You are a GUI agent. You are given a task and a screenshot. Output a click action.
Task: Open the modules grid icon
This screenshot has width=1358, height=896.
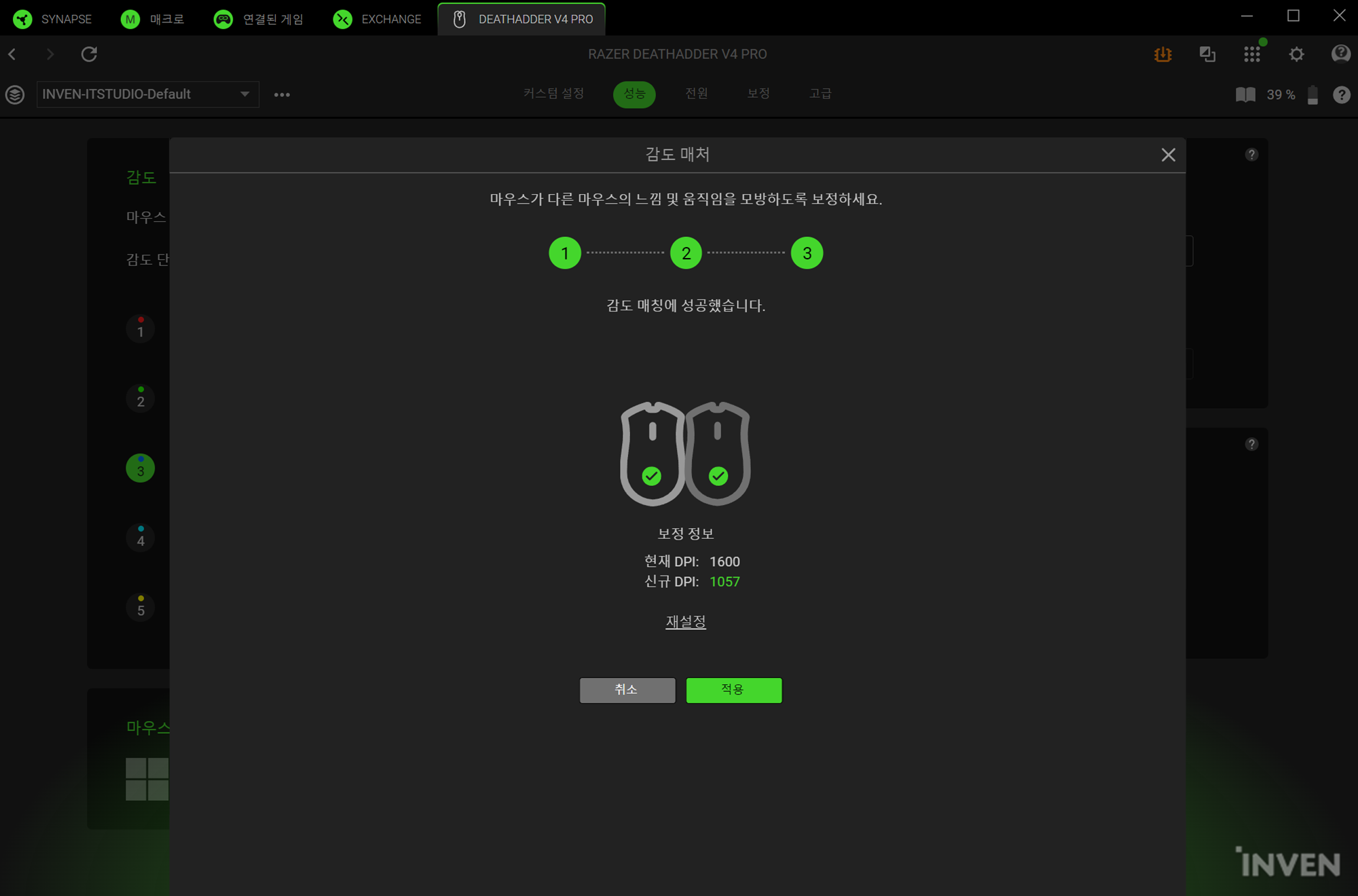coord(1252,54)
